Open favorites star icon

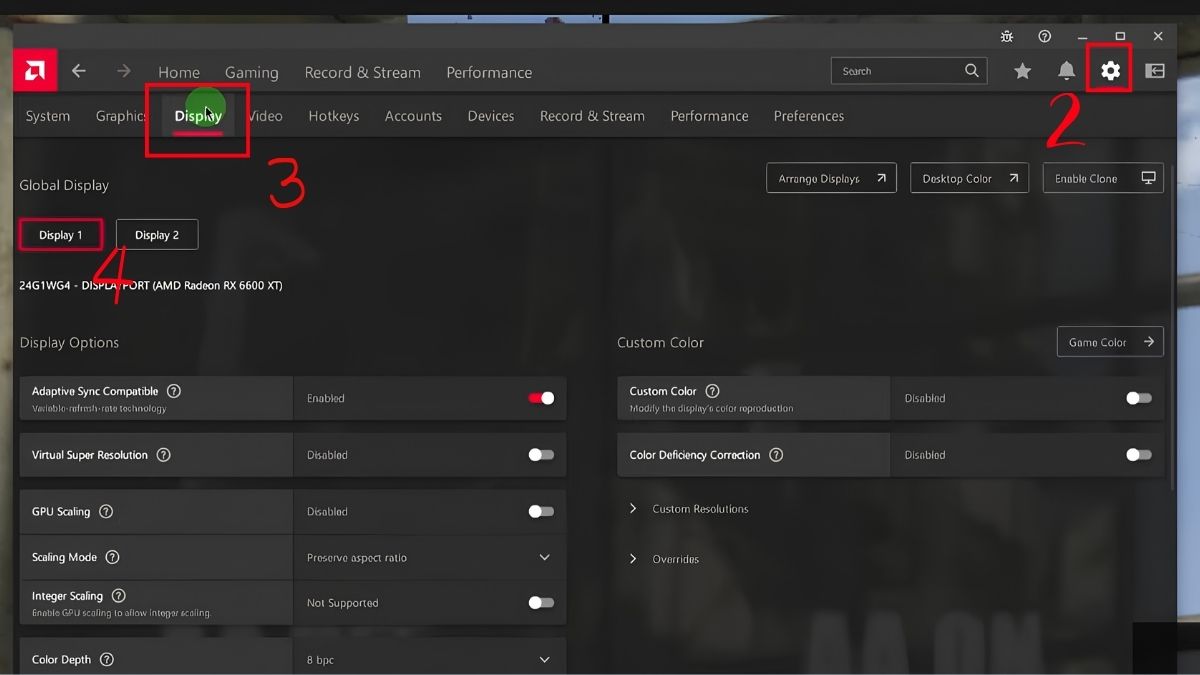pyautogui.click(x=1022, y=71)
